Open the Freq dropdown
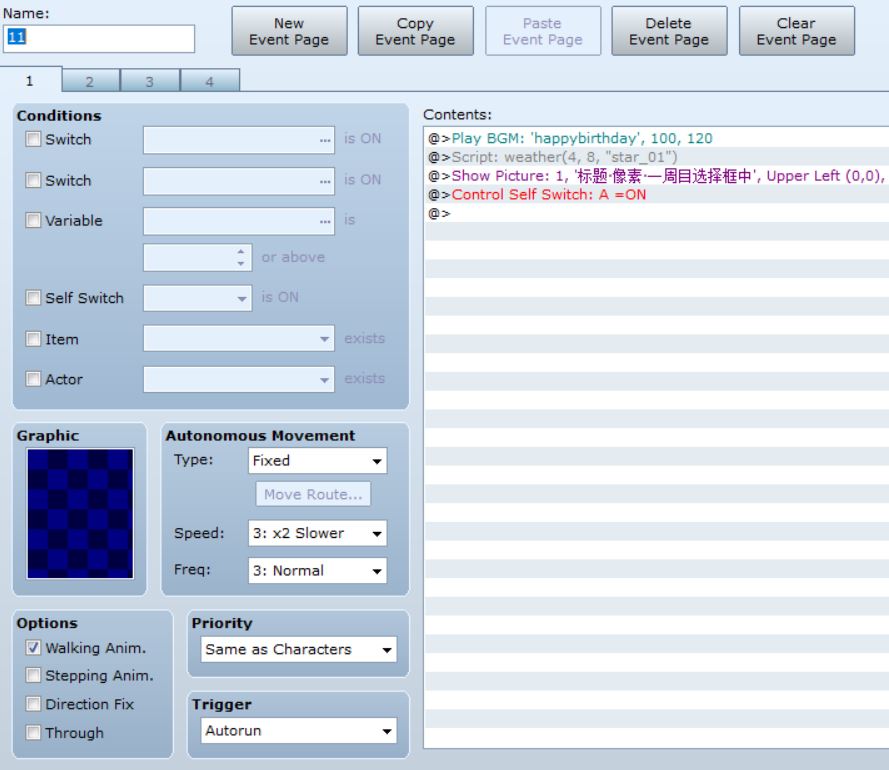Image resolution: width=889 pixels, height=770 pixels. click(x=318, y=570)
